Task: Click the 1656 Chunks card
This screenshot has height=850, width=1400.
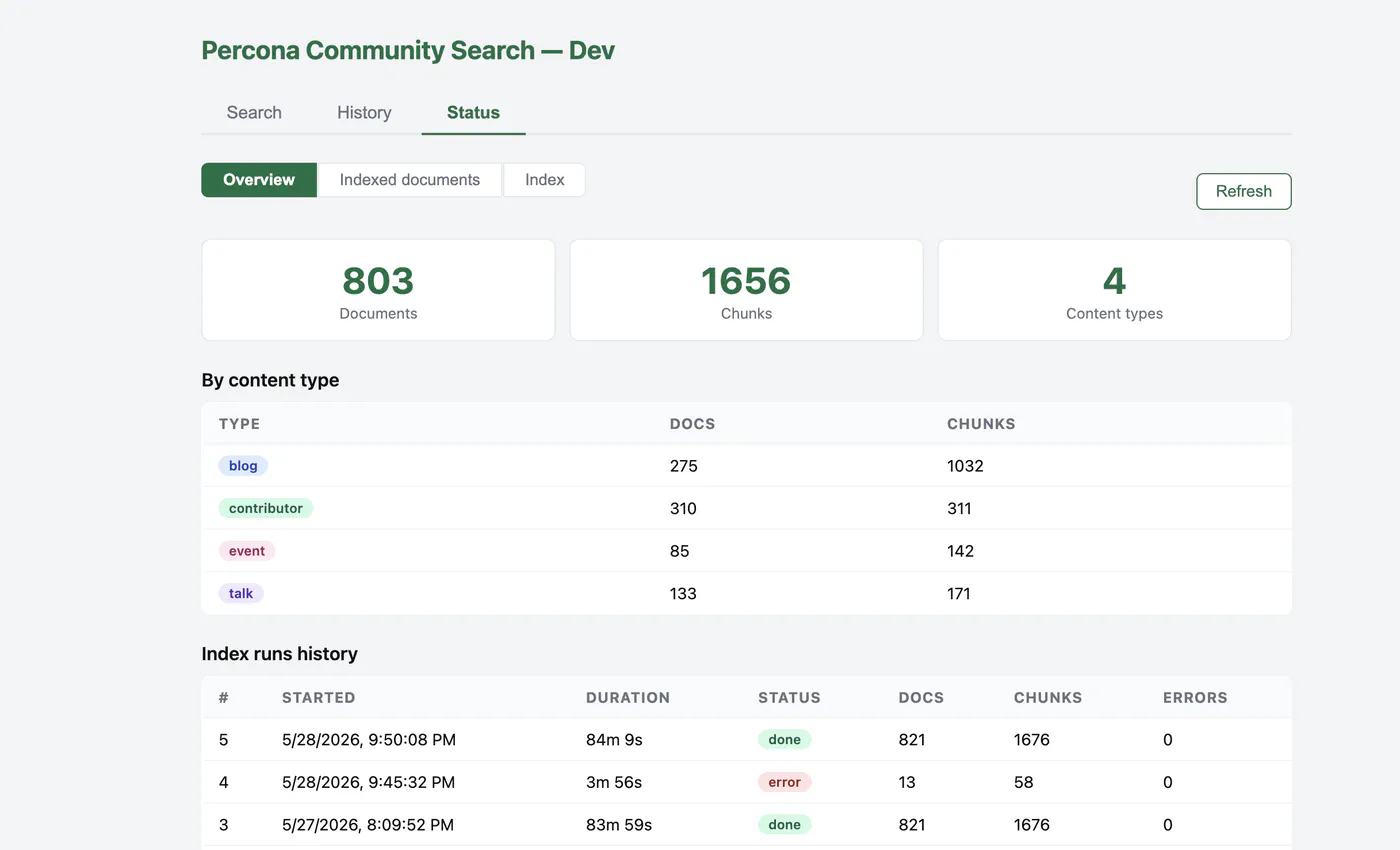Action: pyautogui.click(x=746, y=290)
